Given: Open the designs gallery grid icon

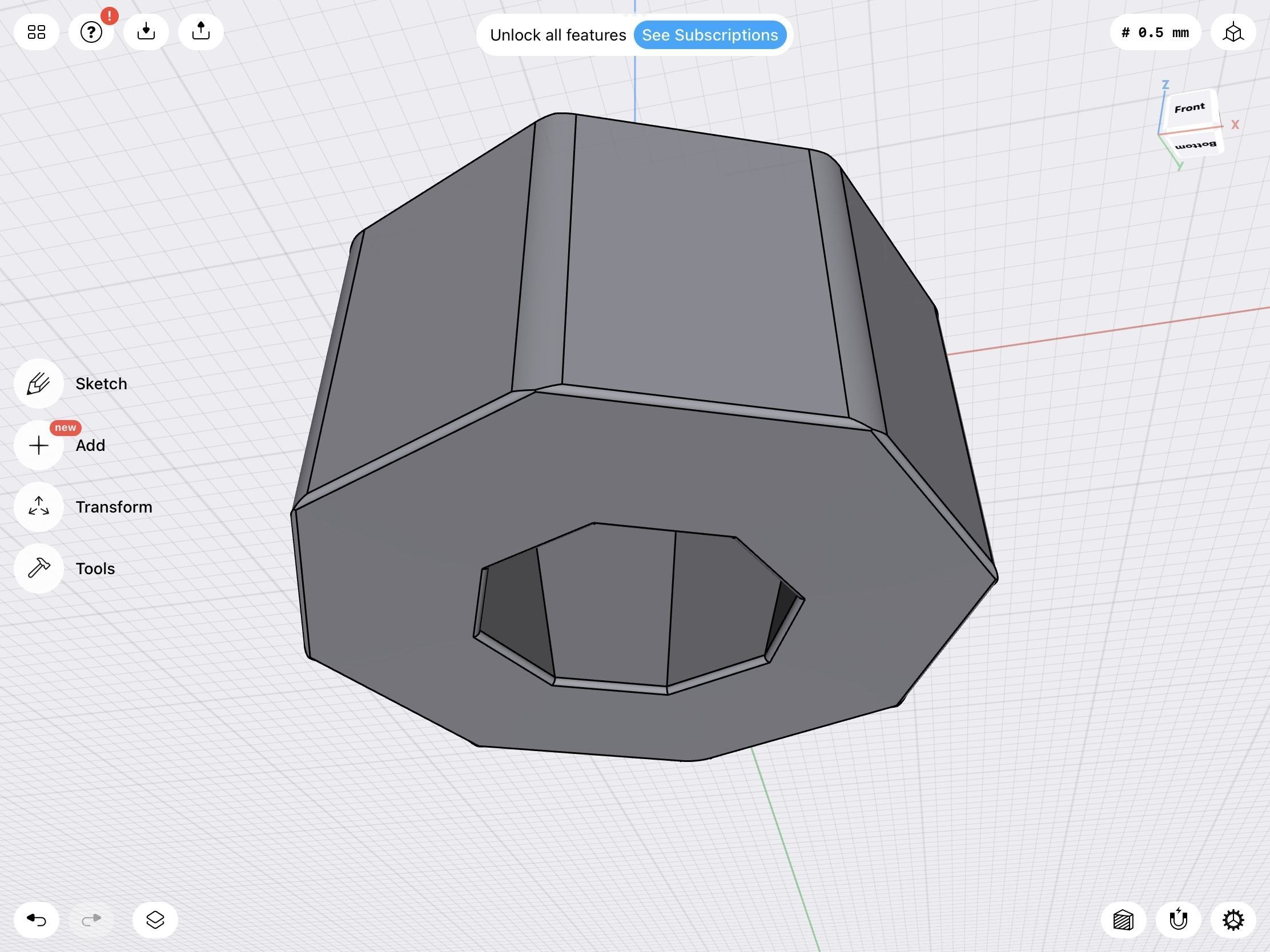Looking at the screenshot, I should point(36,32).
